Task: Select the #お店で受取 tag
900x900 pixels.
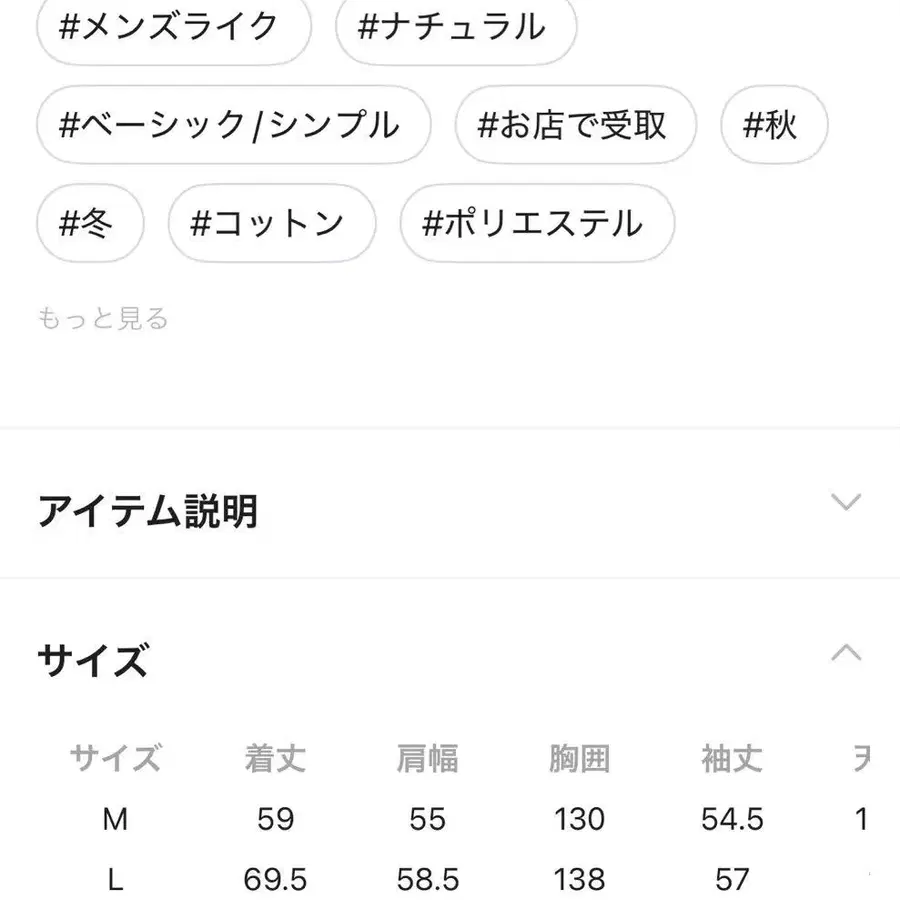Action: pyautogui.click(x=577, y=125)
